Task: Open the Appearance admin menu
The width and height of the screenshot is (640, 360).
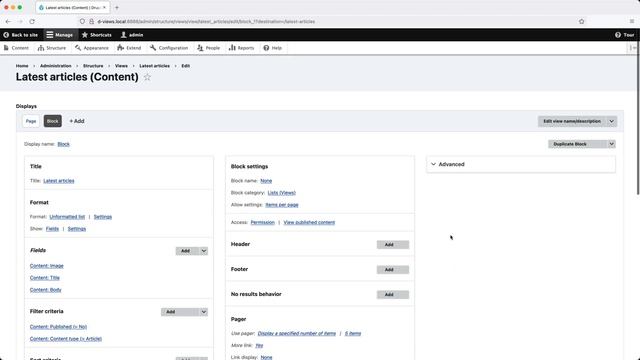Action: point(92,48)
